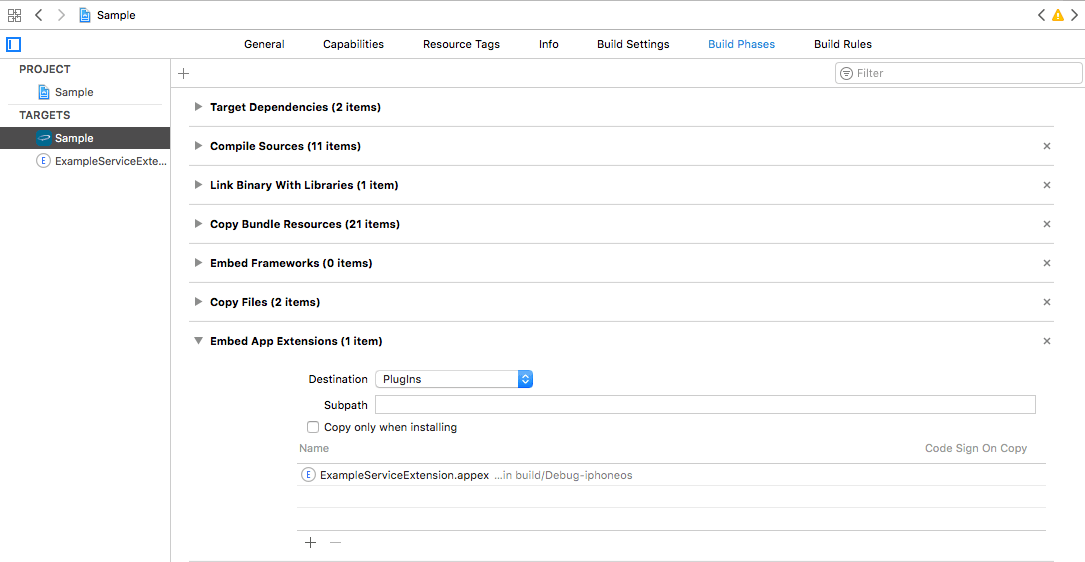Add a new build phase with plus
The image size is (1085, 562).
click(183, 73)
